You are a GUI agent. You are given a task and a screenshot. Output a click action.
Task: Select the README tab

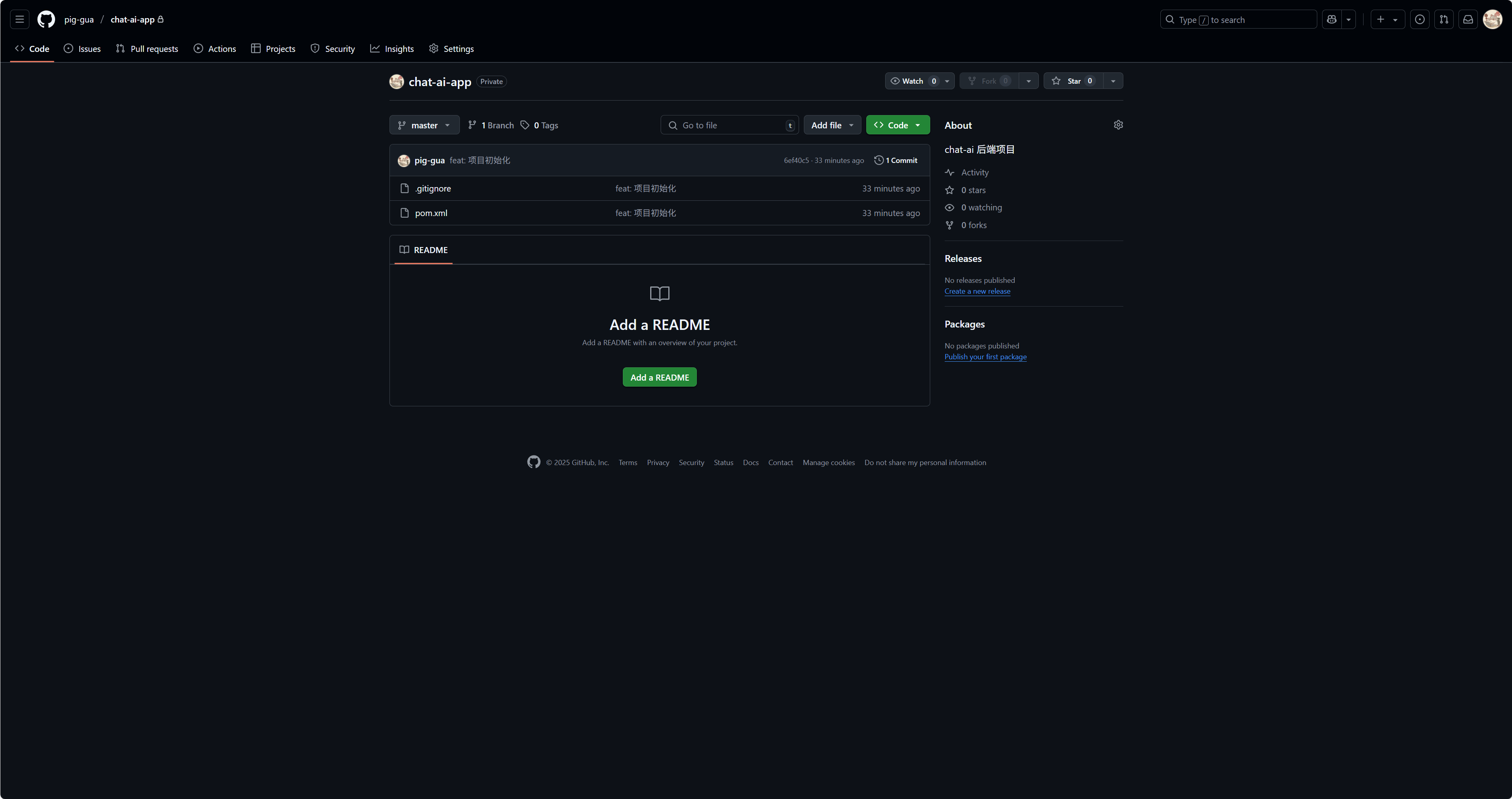pos(423,250)
